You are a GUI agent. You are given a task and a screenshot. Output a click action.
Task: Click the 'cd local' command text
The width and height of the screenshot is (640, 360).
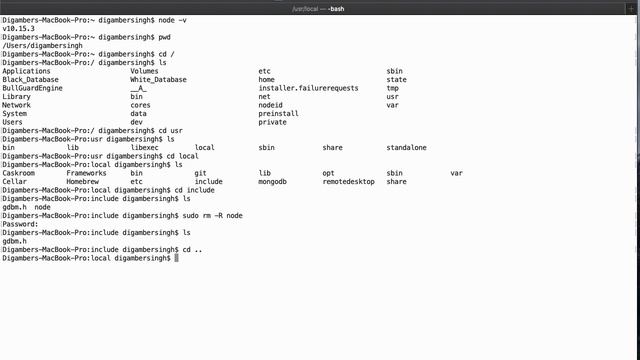182,156
